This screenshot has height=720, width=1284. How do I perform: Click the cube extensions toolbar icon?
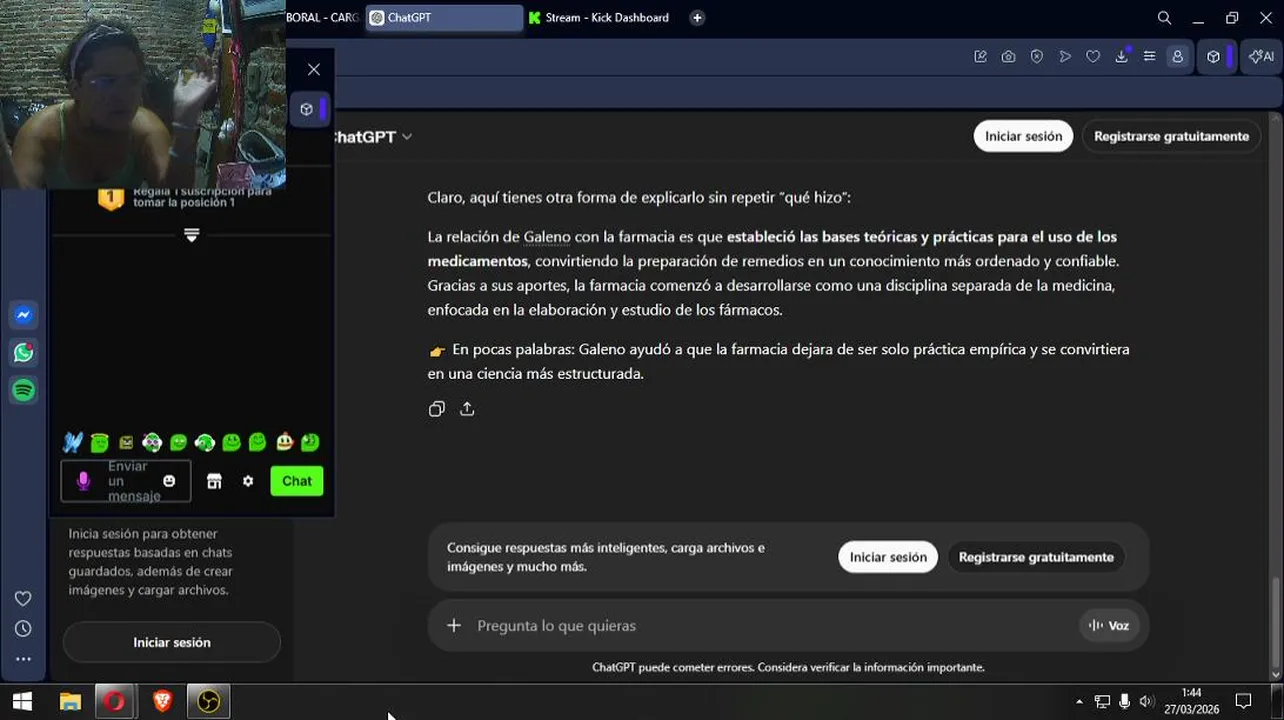[1214, 57]
